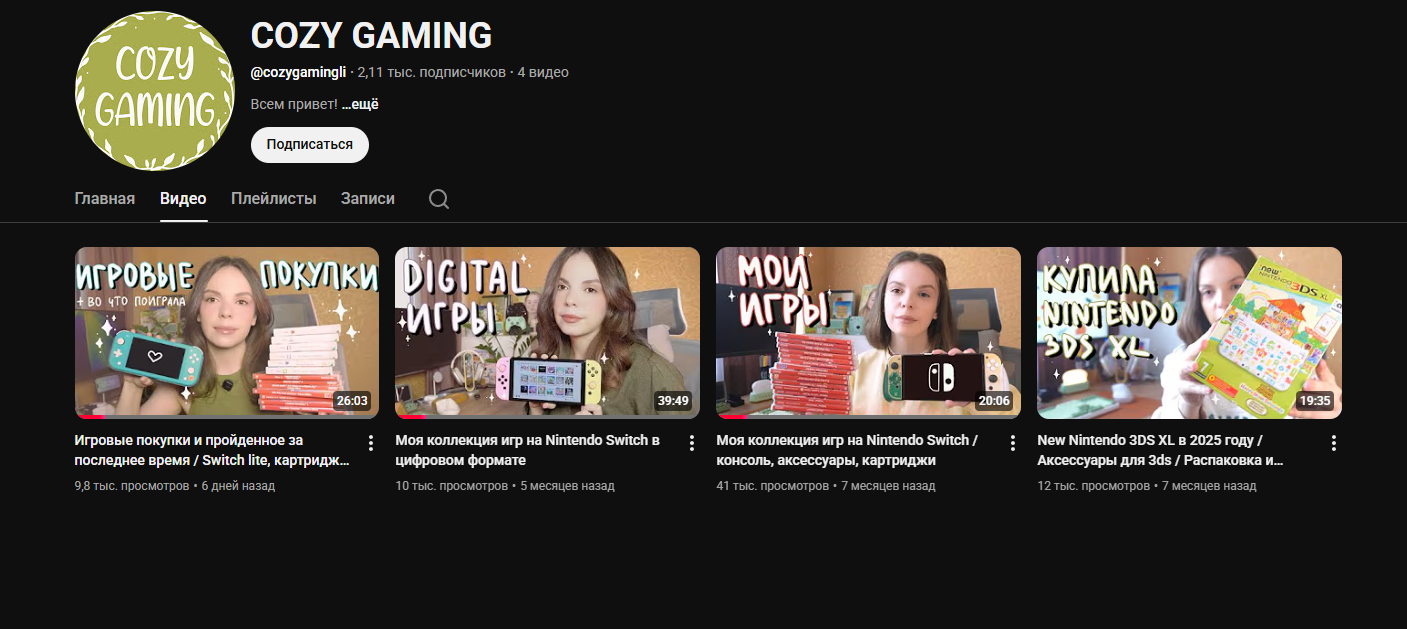The height and width of the screenshot is (629, 1407).
Task: Expand channel description with …ещё
Action: [x=360, y=104]
